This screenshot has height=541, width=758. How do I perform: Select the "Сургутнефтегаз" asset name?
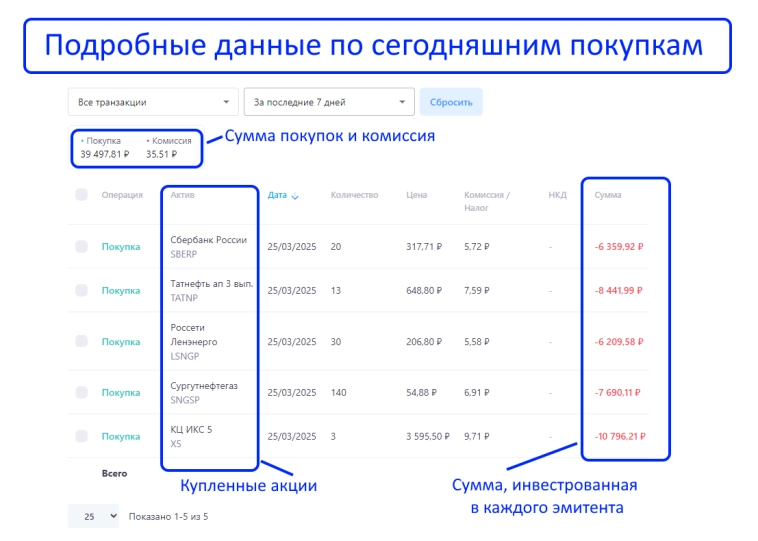pos(204,386)
